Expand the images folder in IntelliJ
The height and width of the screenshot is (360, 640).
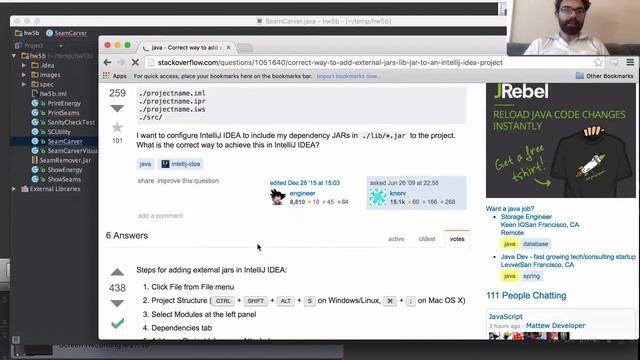pyautogui.click(x=24, y=75)
